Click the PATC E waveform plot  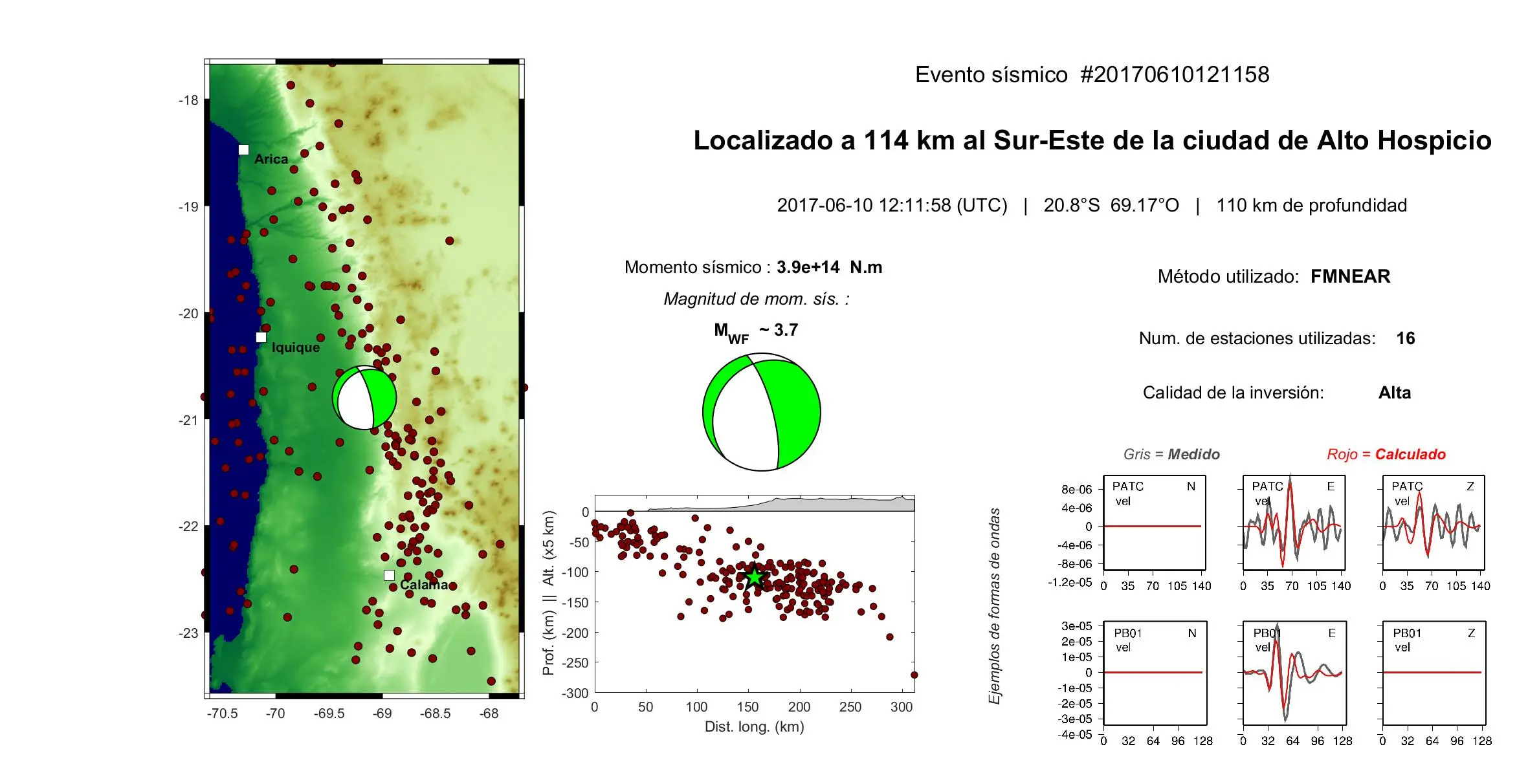coord(1294,523)
